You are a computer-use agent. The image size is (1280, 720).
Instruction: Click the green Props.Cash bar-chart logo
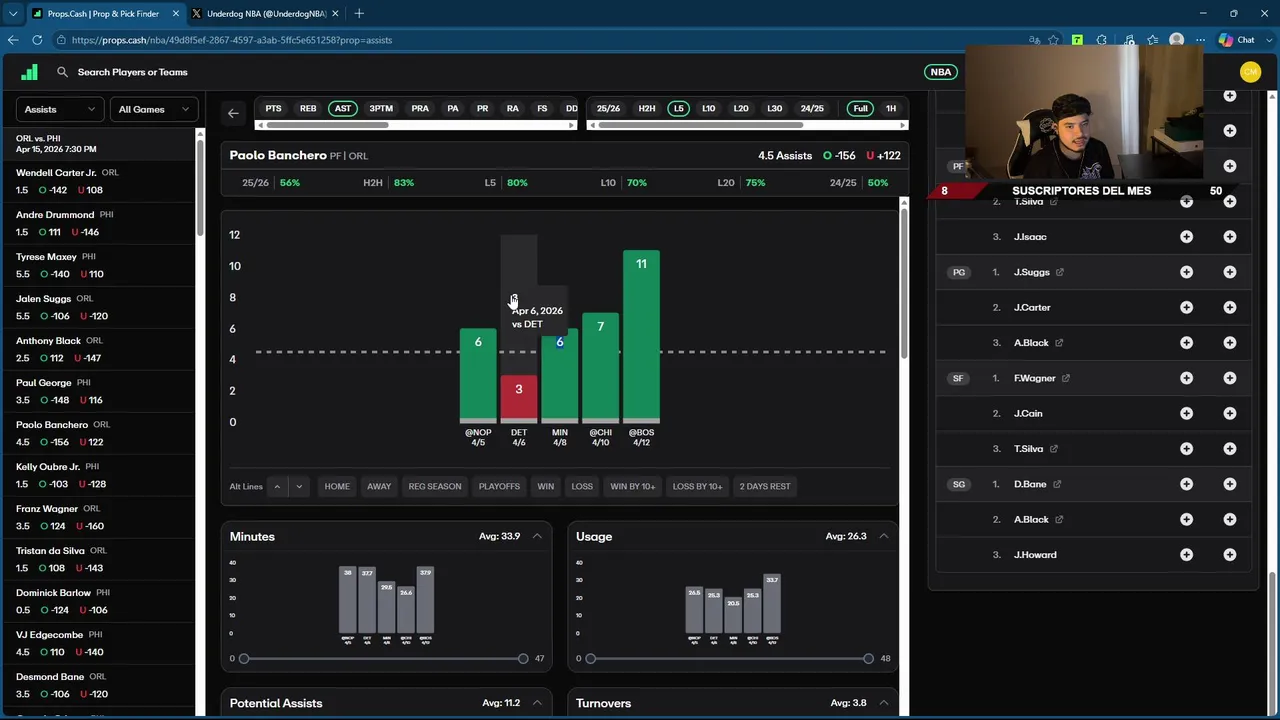[30, 72]
